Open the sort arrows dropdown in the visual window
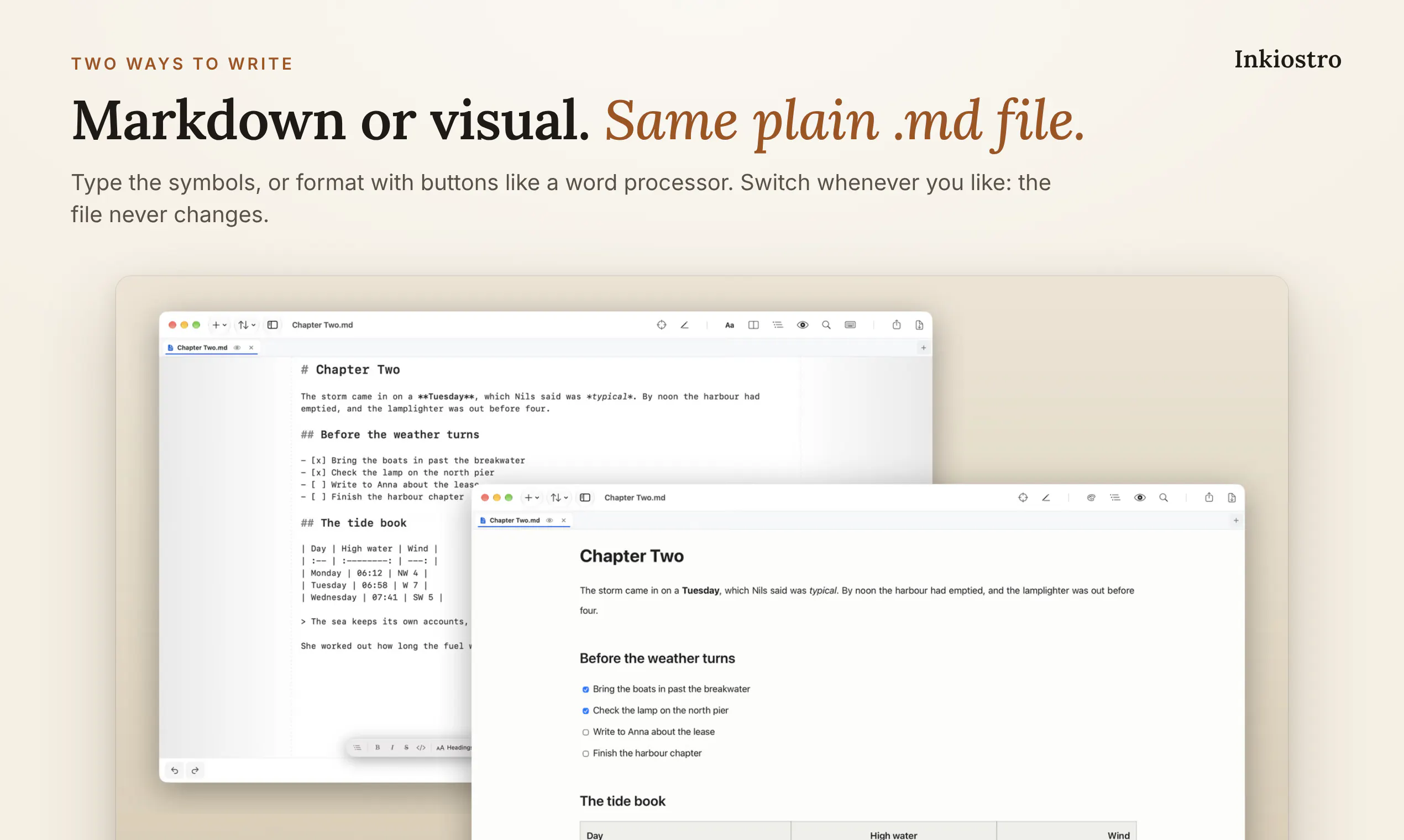Image resolution: width=1404 pixels, height=840 pixels. [559, 497]
